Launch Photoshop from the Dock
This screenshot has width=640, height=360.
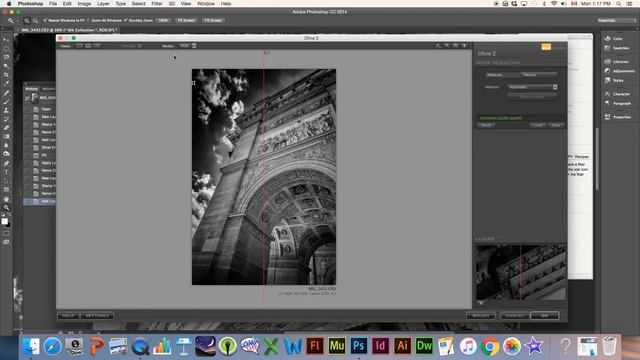358,346
